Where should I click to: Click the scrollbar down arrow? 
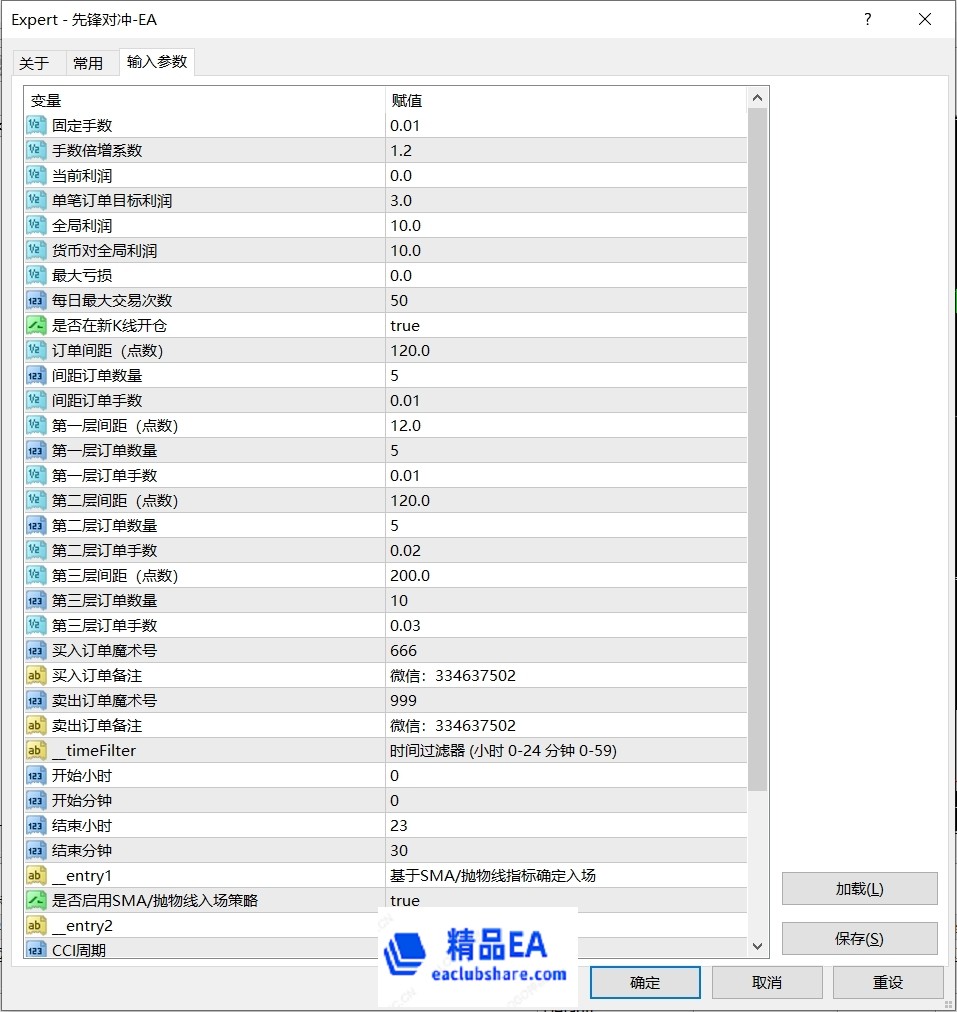(757, 944)
